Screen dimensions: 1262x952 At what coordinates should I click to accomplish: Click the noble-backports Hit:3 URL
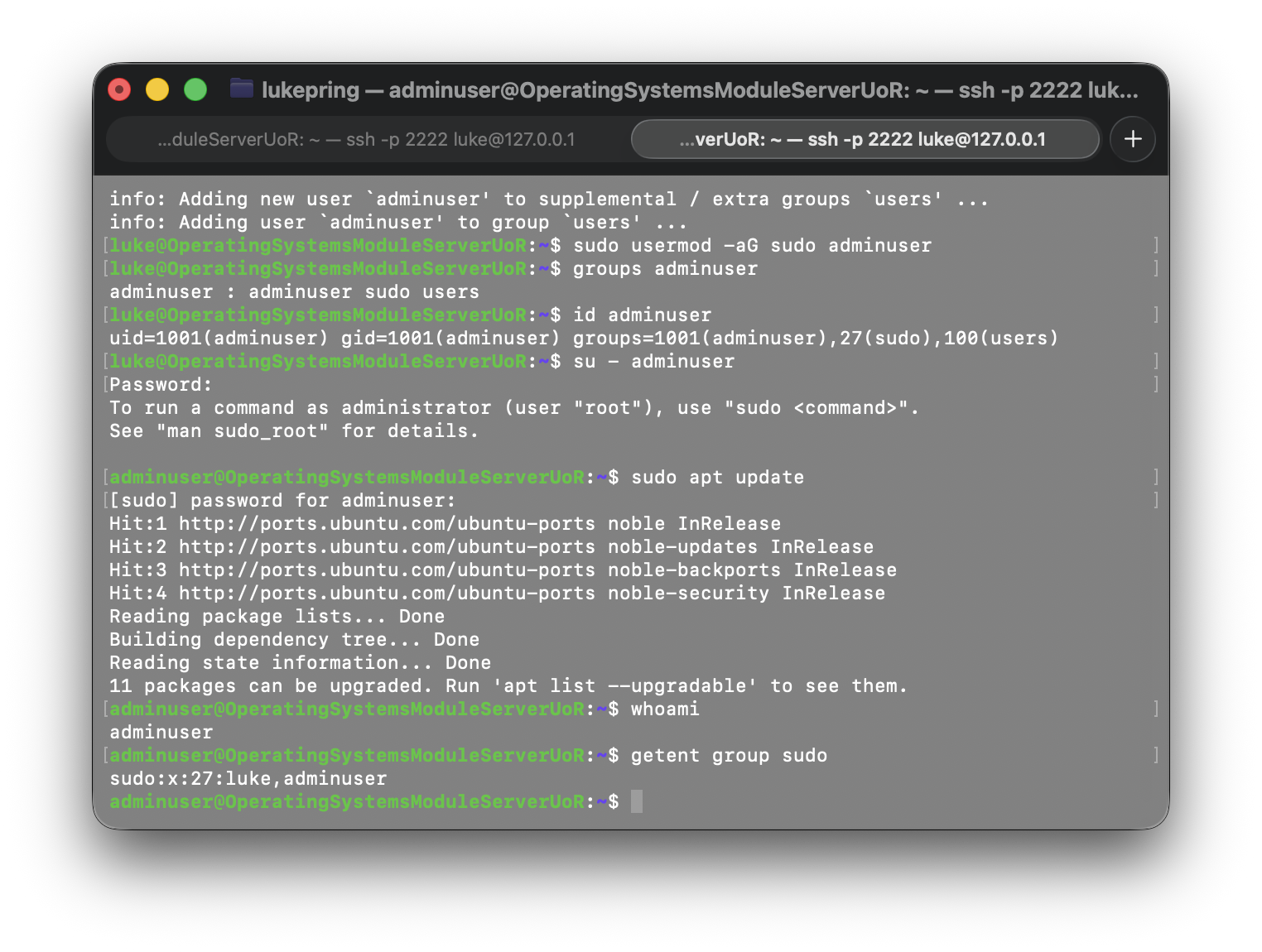point(387,570)
